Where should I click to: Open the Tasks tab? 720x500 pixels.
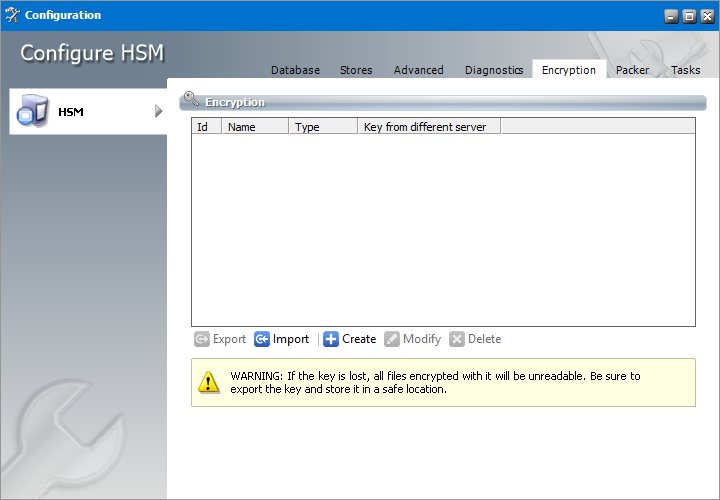[685, 70]
